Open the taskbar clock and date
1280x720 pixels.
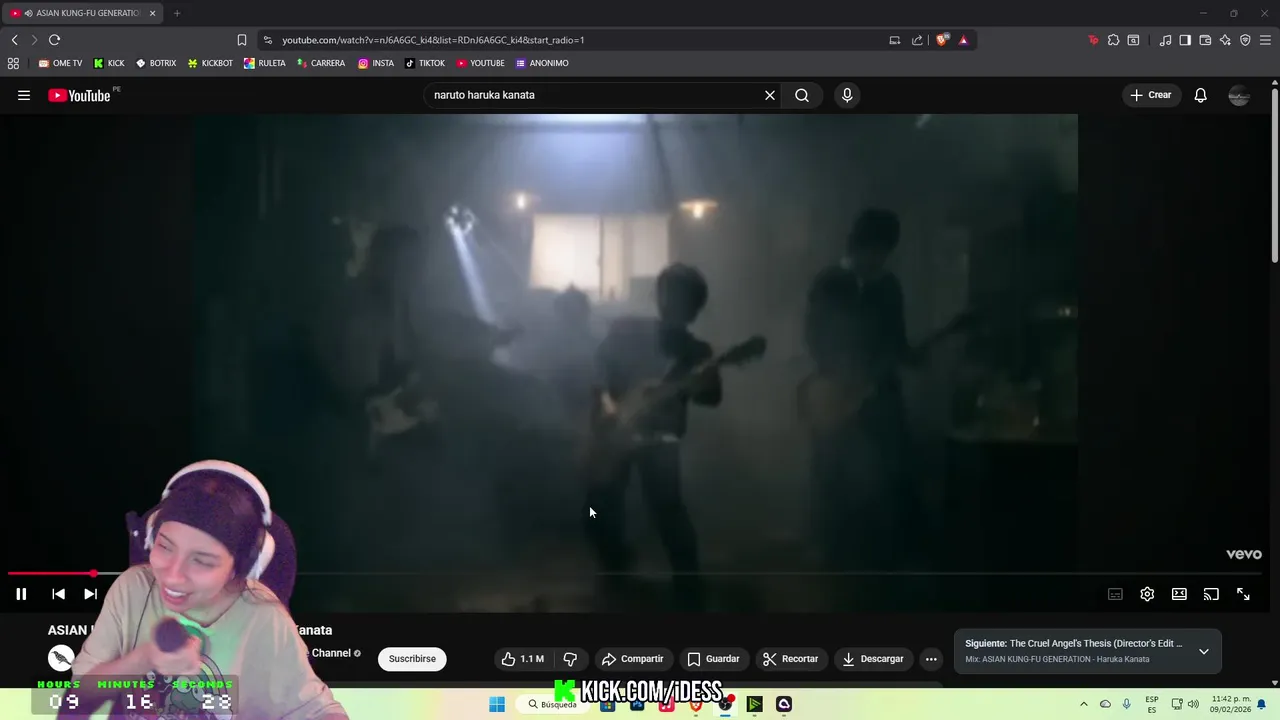click(x=1230, y=704)
